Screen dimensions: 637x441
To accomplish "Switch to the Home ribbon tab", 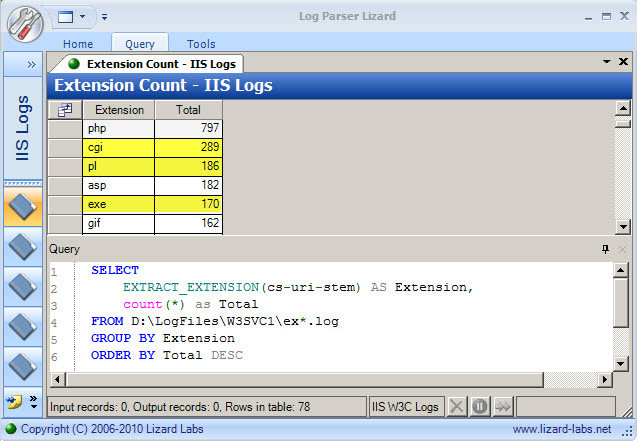I will pos(78,44).
